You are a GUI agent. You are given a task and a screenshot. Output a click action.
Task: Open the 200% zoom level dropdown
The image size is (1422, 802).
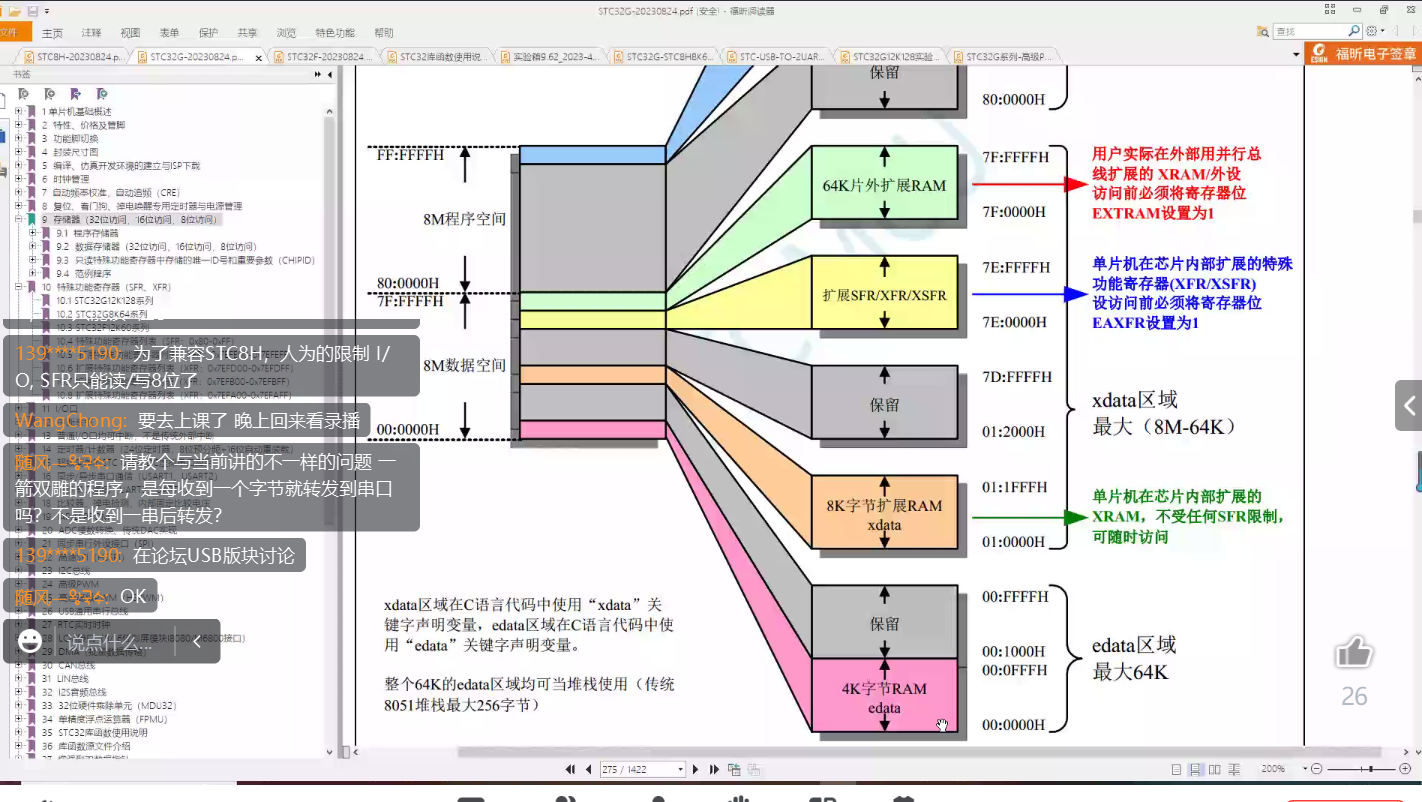point(1303,769)
